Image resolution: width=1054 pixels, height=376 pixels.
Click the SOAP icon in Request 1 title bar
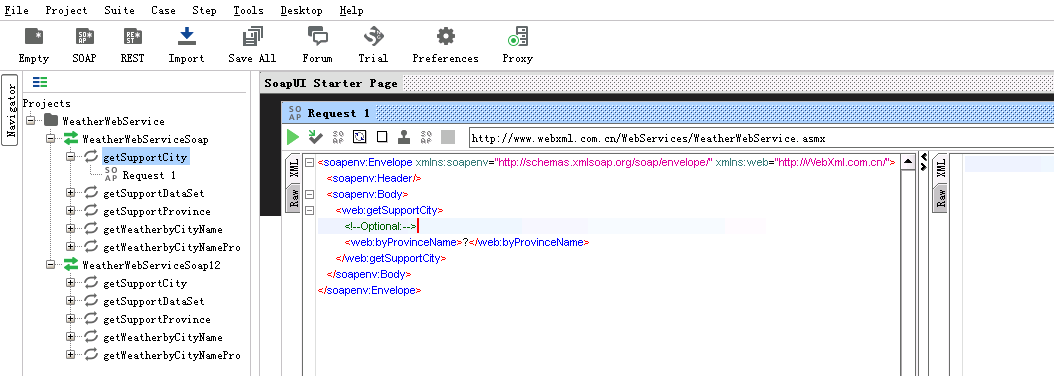pos(295,112)
